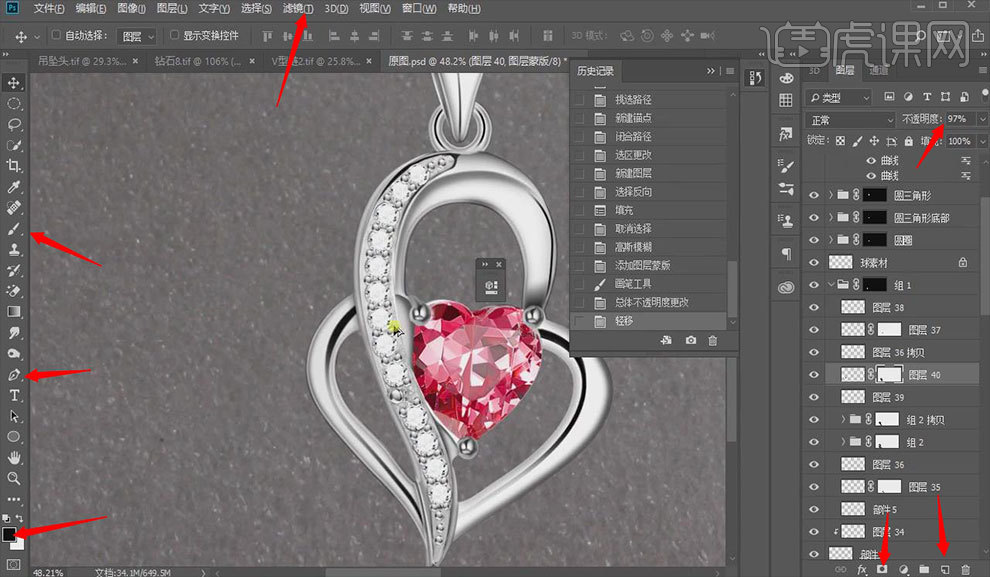The height and width of the screenshot is (577, 990).
Task: Open layer styles fx menu
Action: pyautogui.click(x=862, y=569)
